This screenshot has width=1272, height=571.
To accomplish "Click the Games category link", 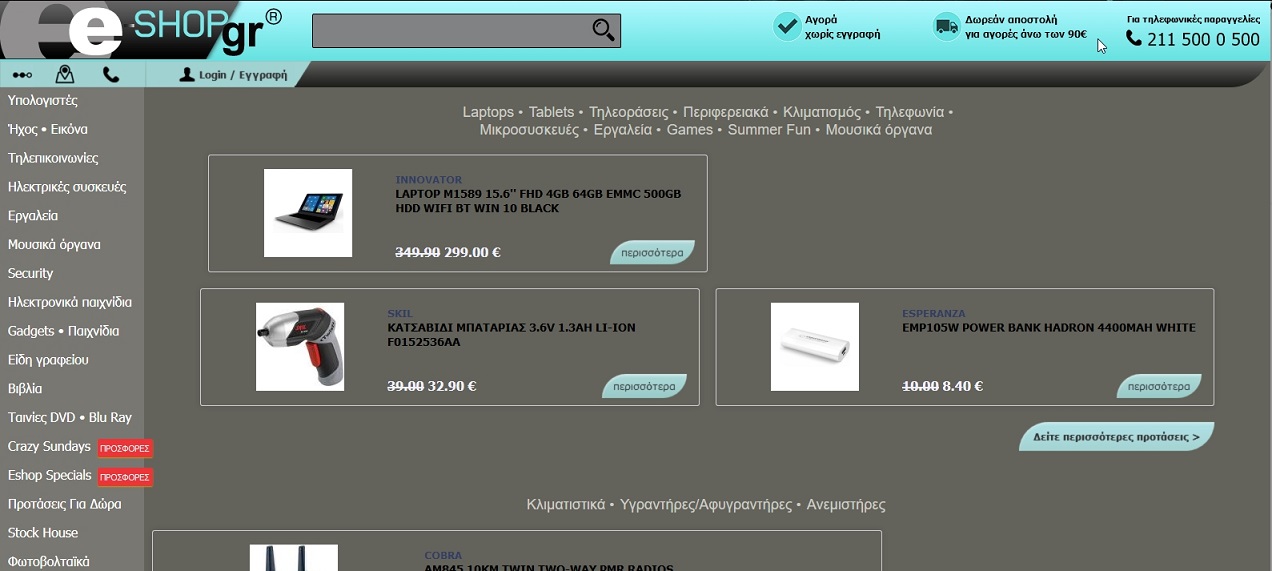I will click(690, 130).
